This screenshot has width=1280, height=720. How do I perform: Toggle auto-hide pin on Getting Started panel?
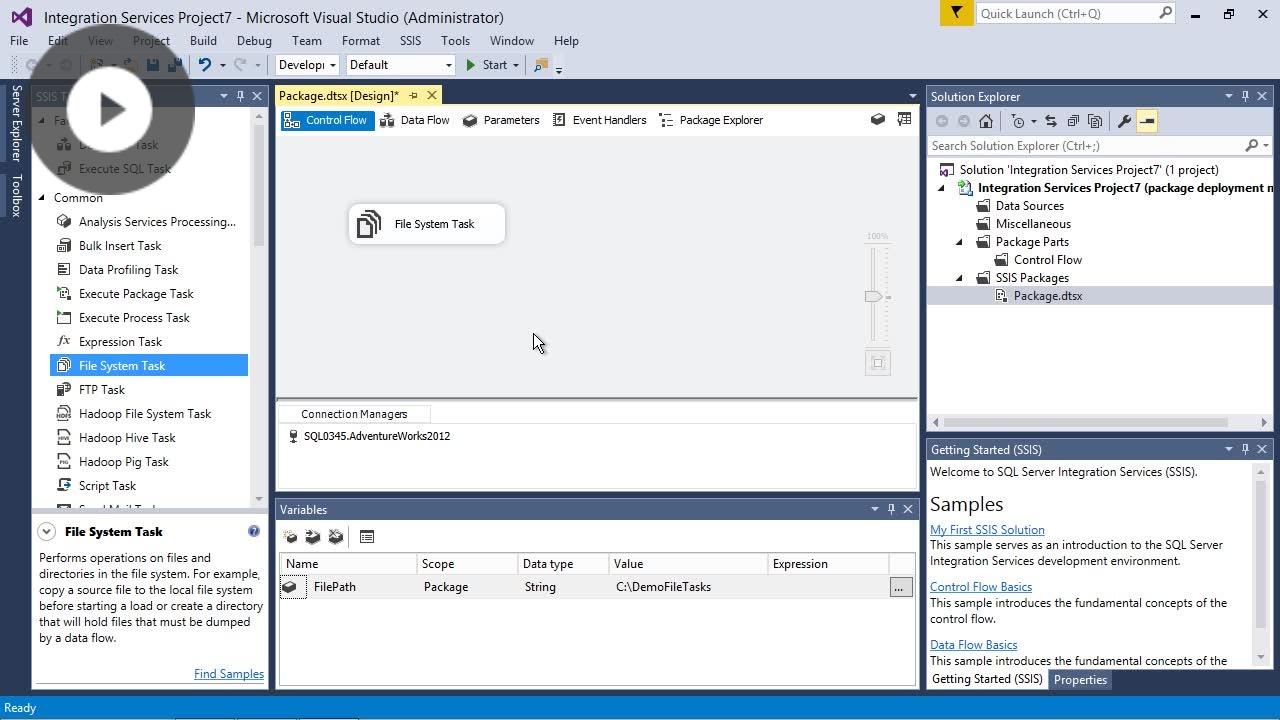point(1245,449)
